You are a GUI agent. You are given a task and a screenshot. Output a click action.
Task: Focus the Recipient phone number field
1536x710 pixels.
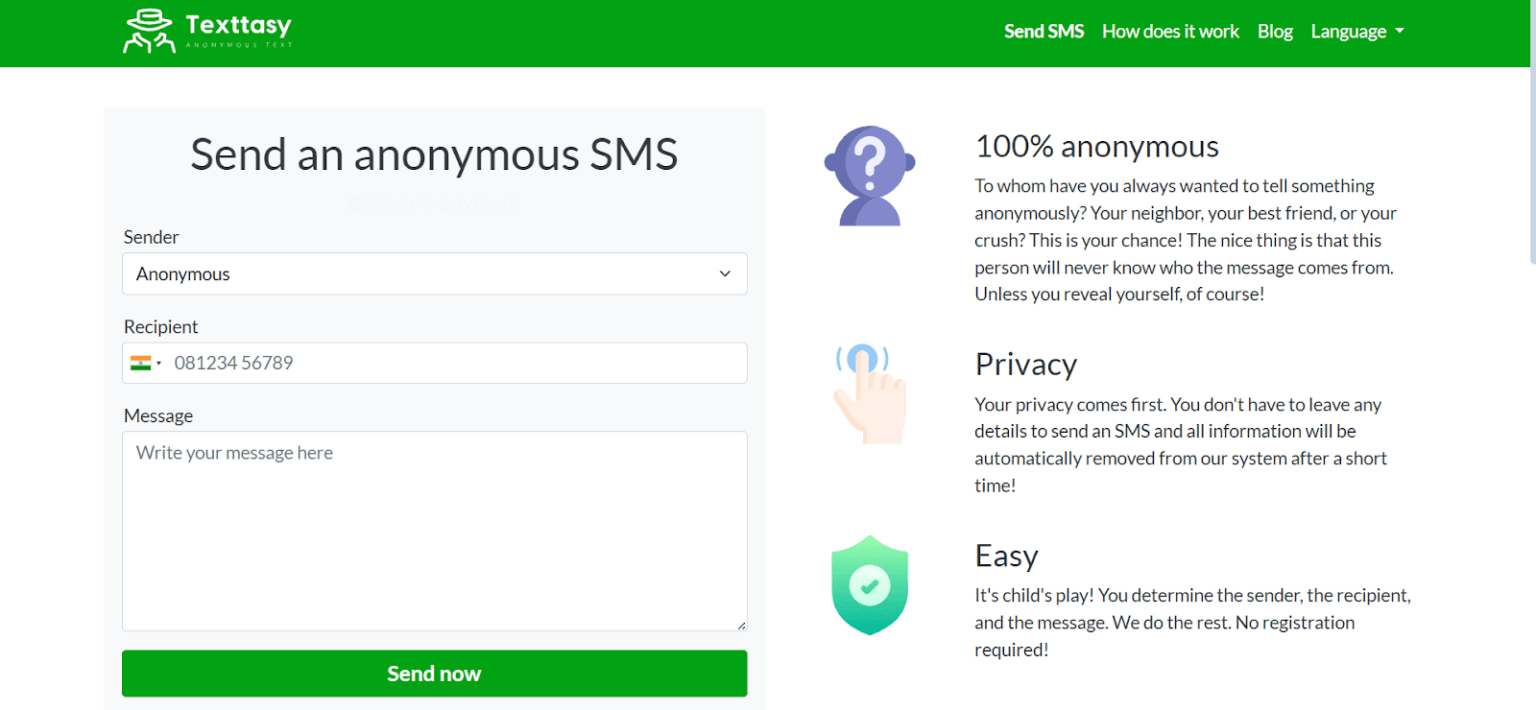[x=450, y=363]
